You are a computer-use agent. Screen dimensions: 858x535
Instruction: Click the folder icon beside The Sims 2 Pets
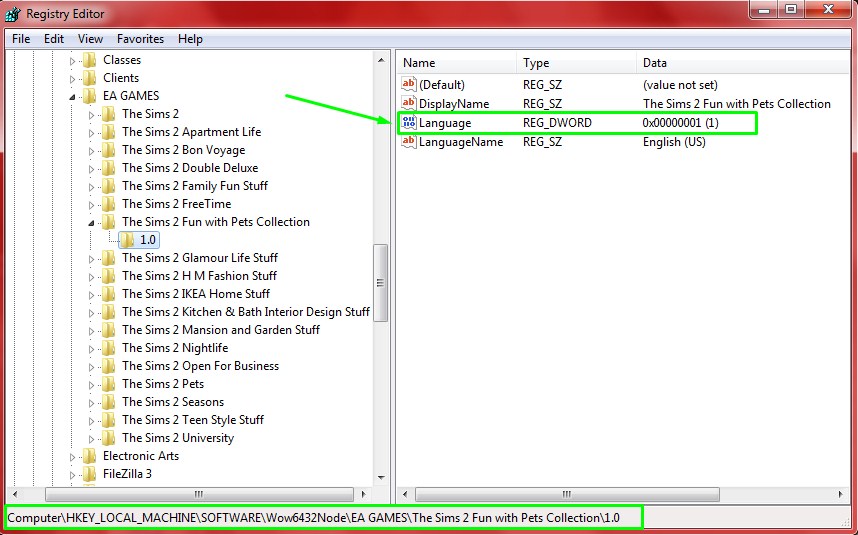click(109, 385)
